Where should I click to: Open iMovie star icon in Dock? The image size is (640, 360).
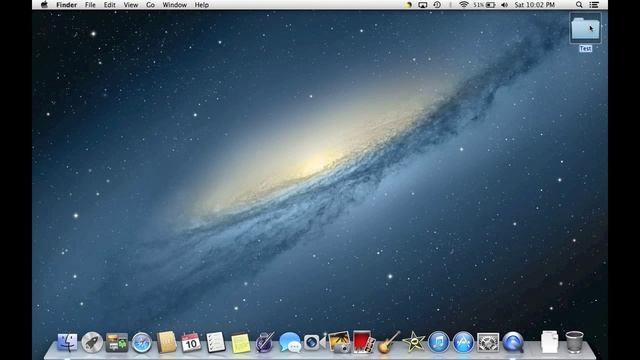413,342
